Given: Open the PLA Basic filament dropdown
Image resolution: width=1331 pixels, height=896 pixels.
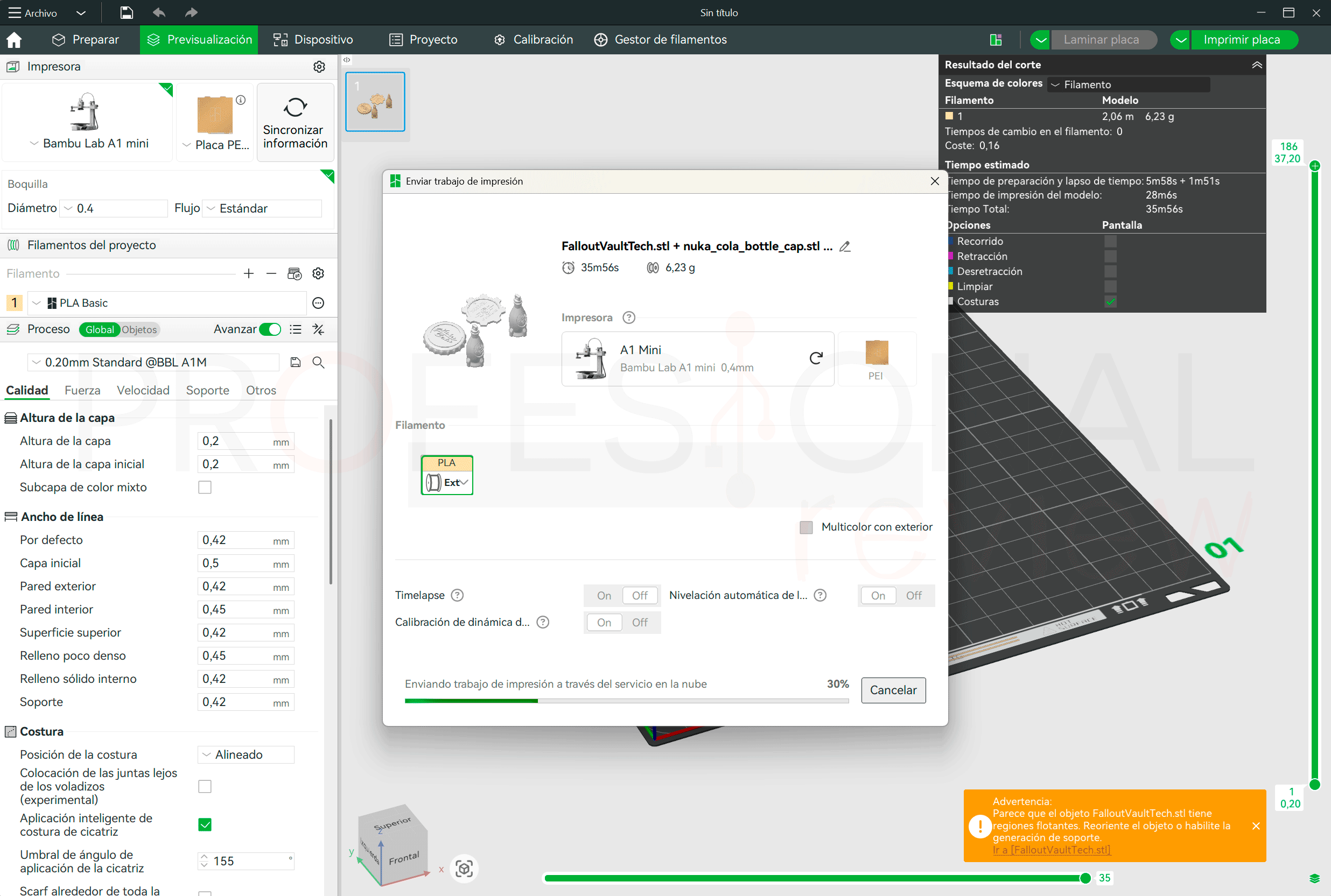Looking at the screenshot, I should pyautogui.click(x=167, y=303).
